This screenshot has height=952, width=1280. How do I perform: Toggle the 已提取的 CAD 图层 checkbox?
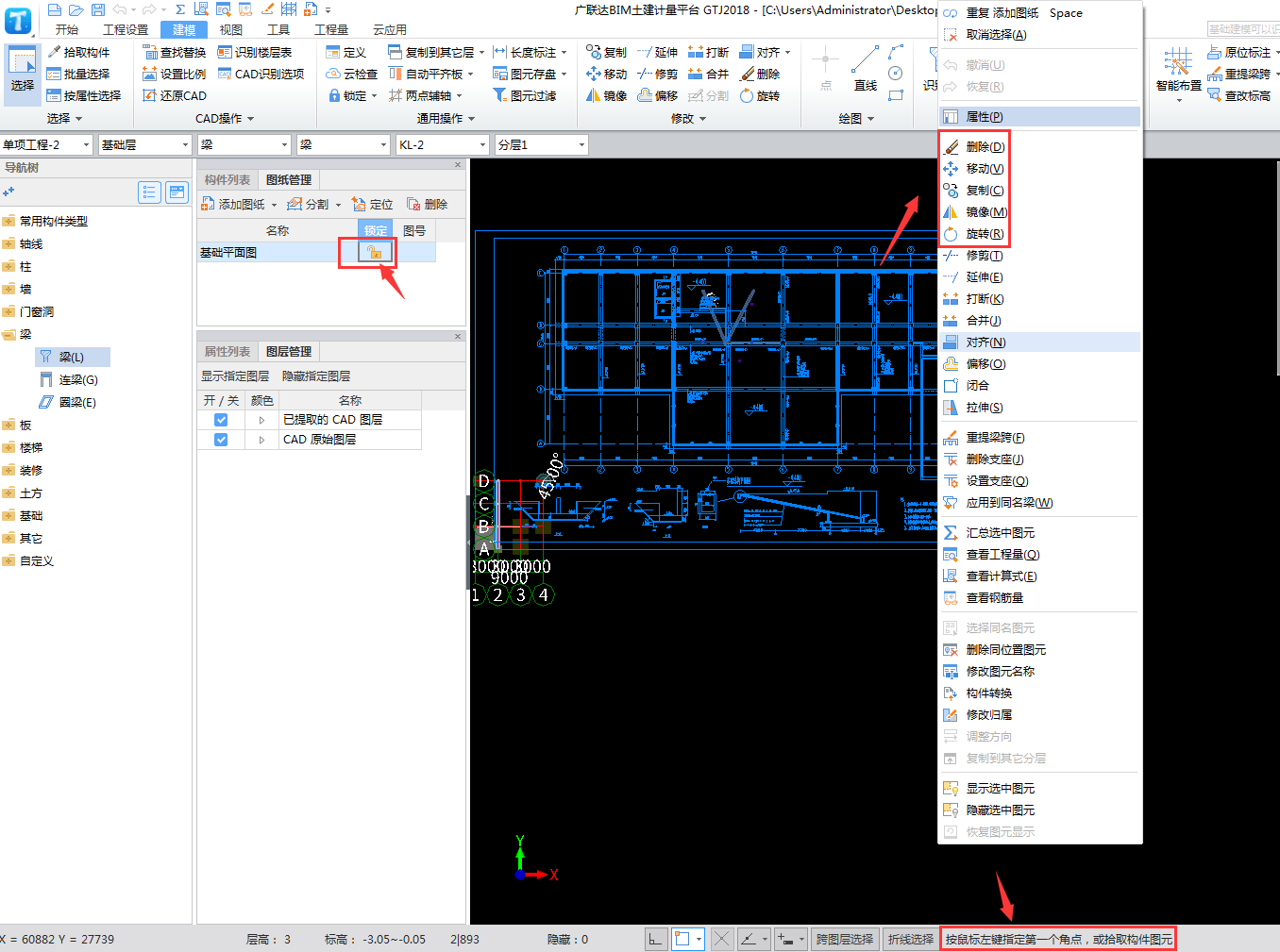click(x=221, y=420)
